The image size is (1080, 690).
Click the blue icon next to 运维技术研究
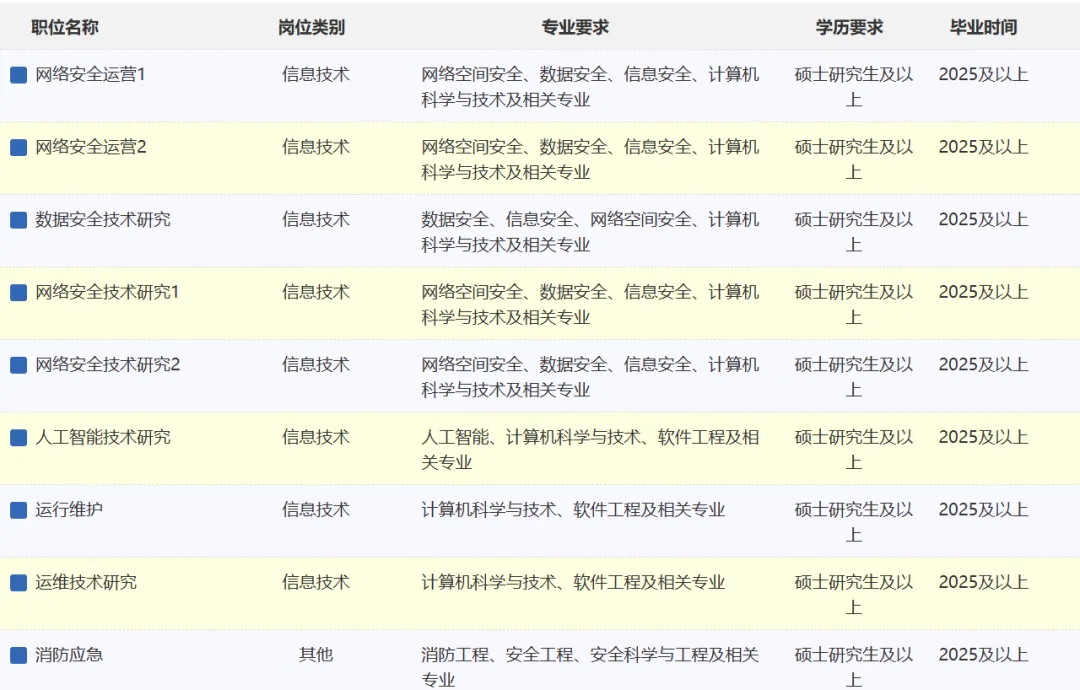[18, 583]
